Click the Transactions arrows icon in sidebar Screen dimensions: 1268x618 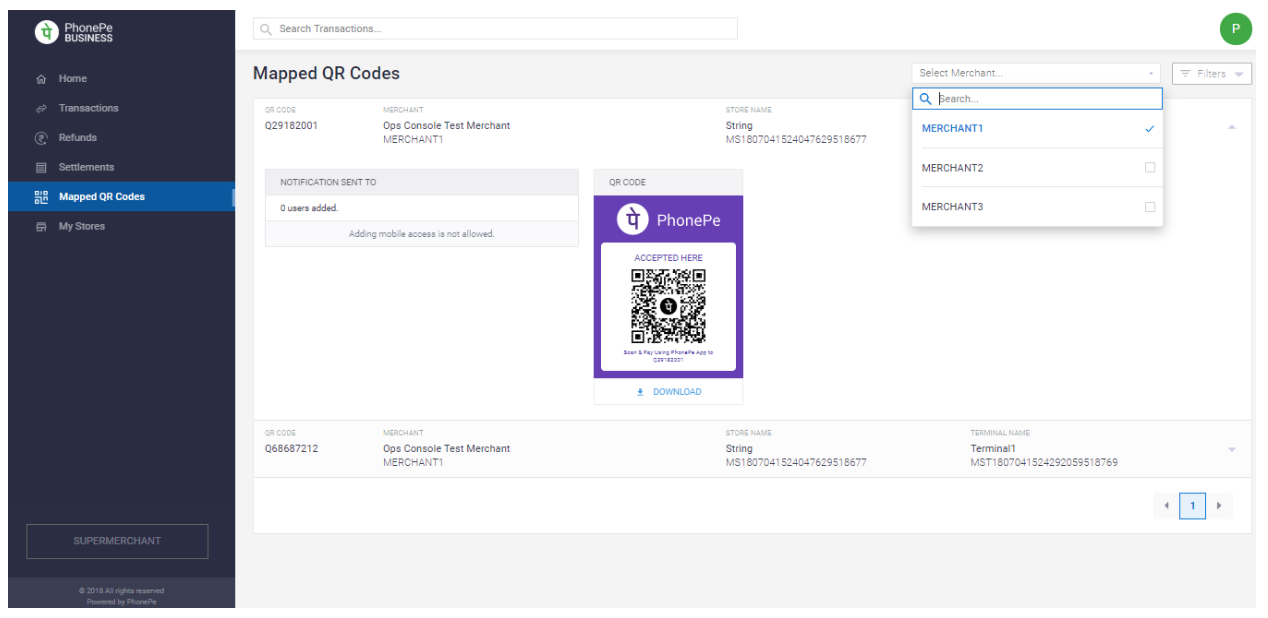(x=41, y=108)
